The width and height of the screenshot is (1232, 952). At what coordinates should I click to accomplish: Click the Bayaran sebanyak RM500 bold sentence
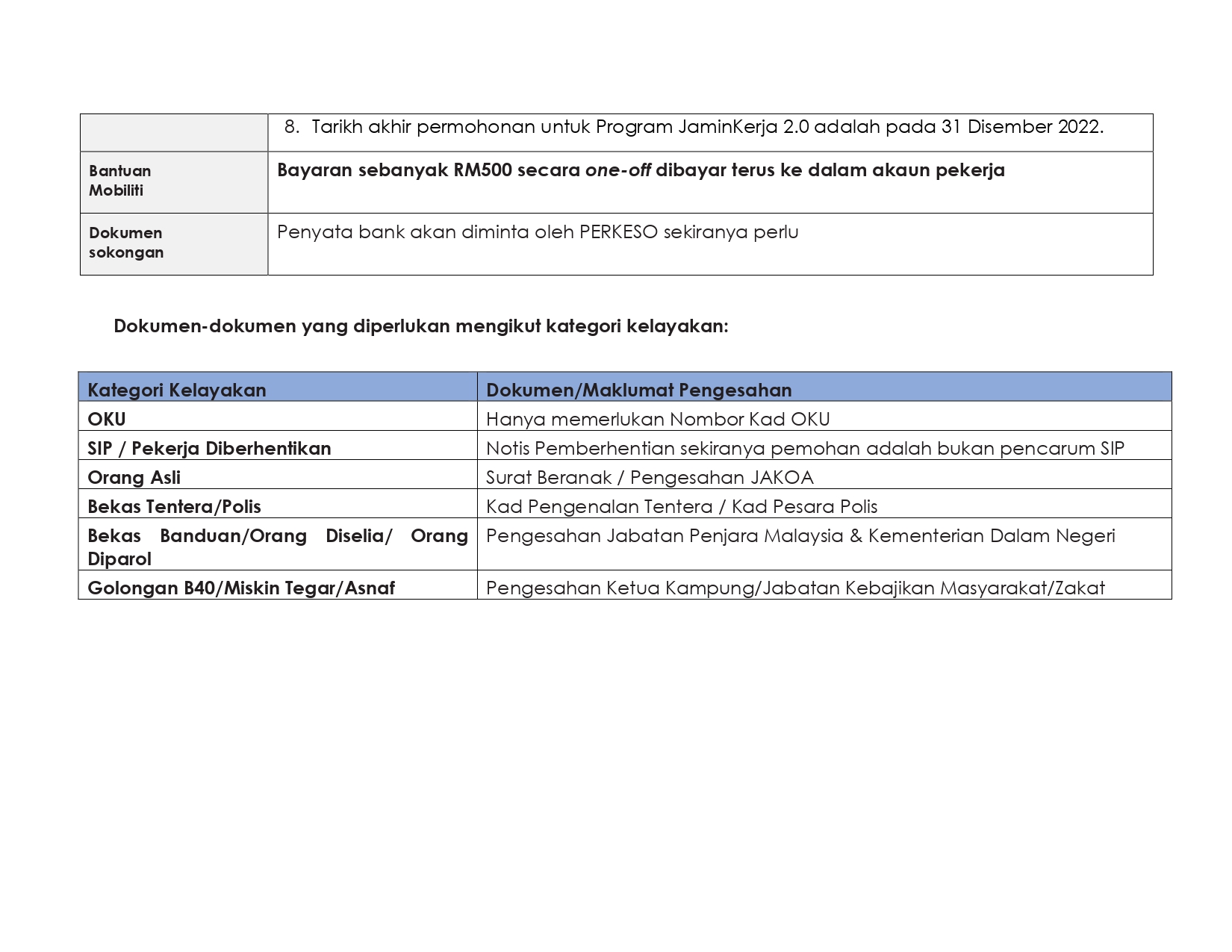[641, 170]
